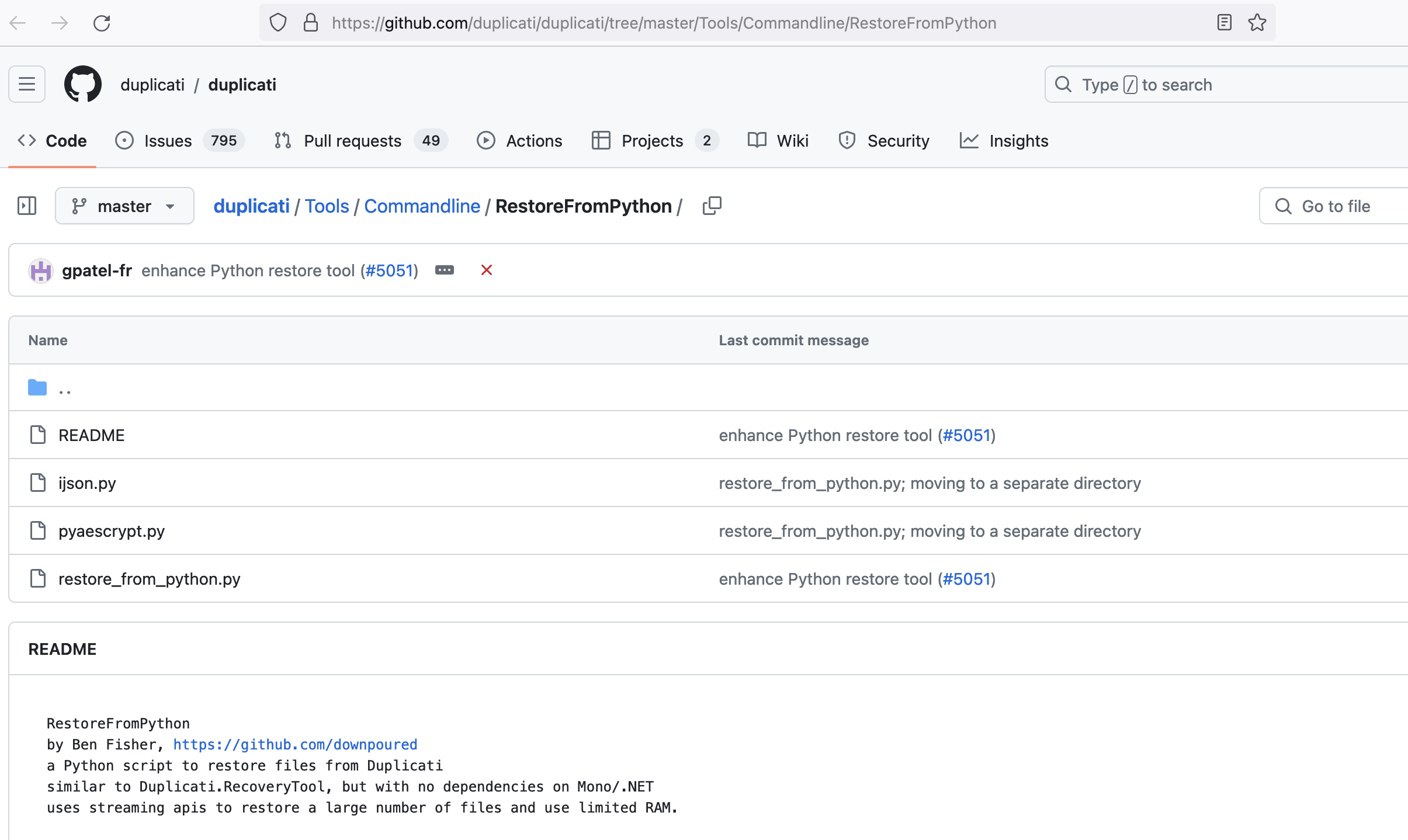Open the Actions tab
The width and height of the screenshot is (1408, 840).
(519, 141)
